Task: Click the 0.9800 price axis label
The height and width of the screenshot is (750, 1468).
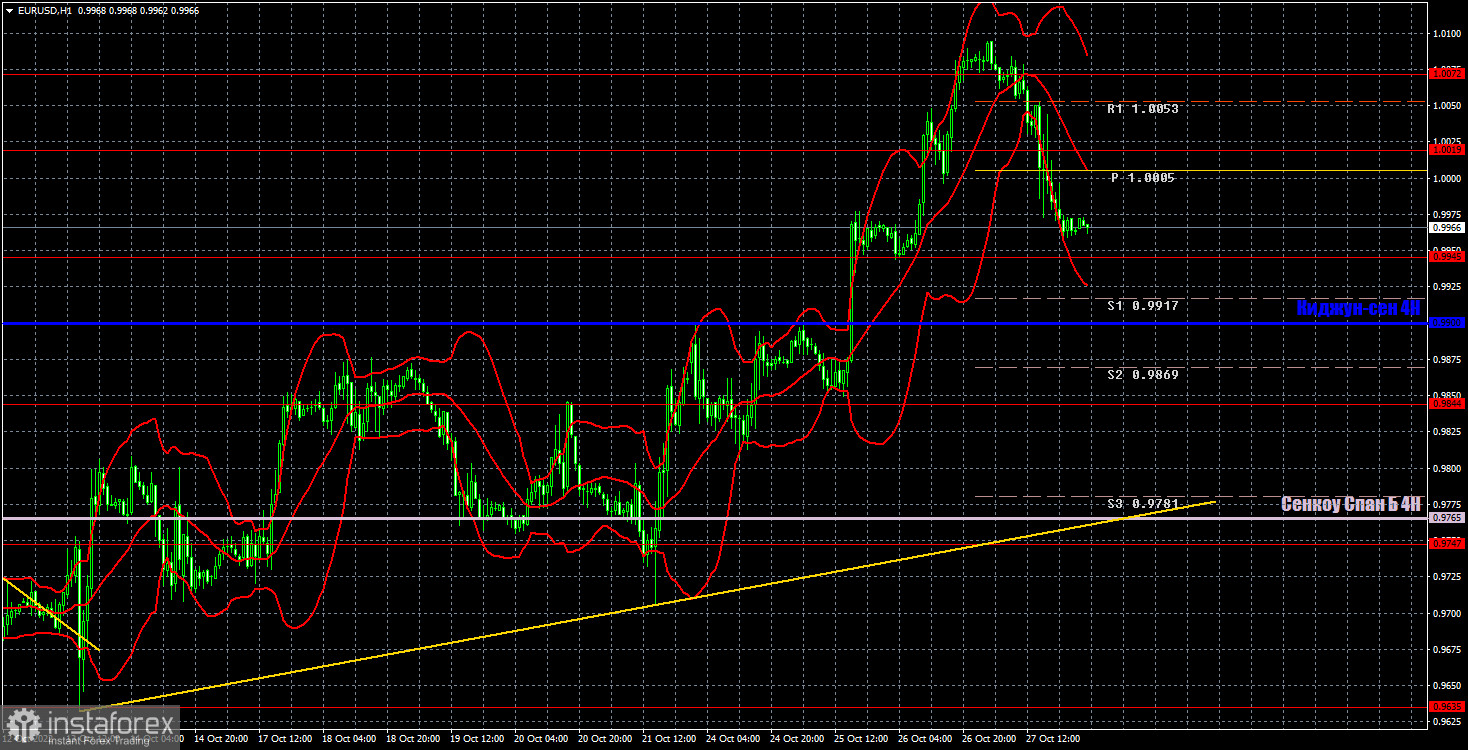Action: tap(1447, 468)
